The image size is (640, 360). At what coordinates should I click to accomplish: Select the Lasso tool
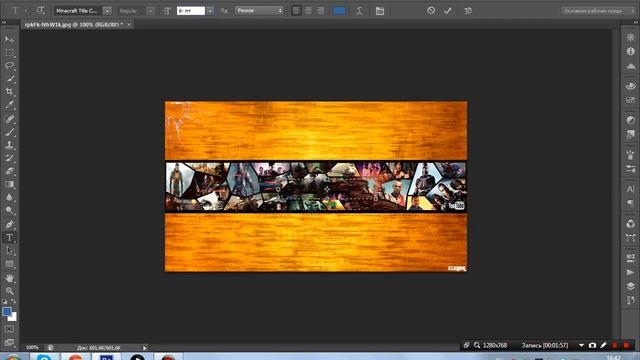coord(9,65)
